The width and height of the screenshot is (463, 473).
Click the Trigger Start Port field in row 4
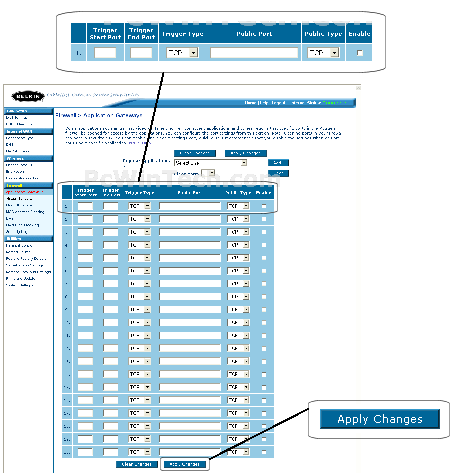[85, 245]
